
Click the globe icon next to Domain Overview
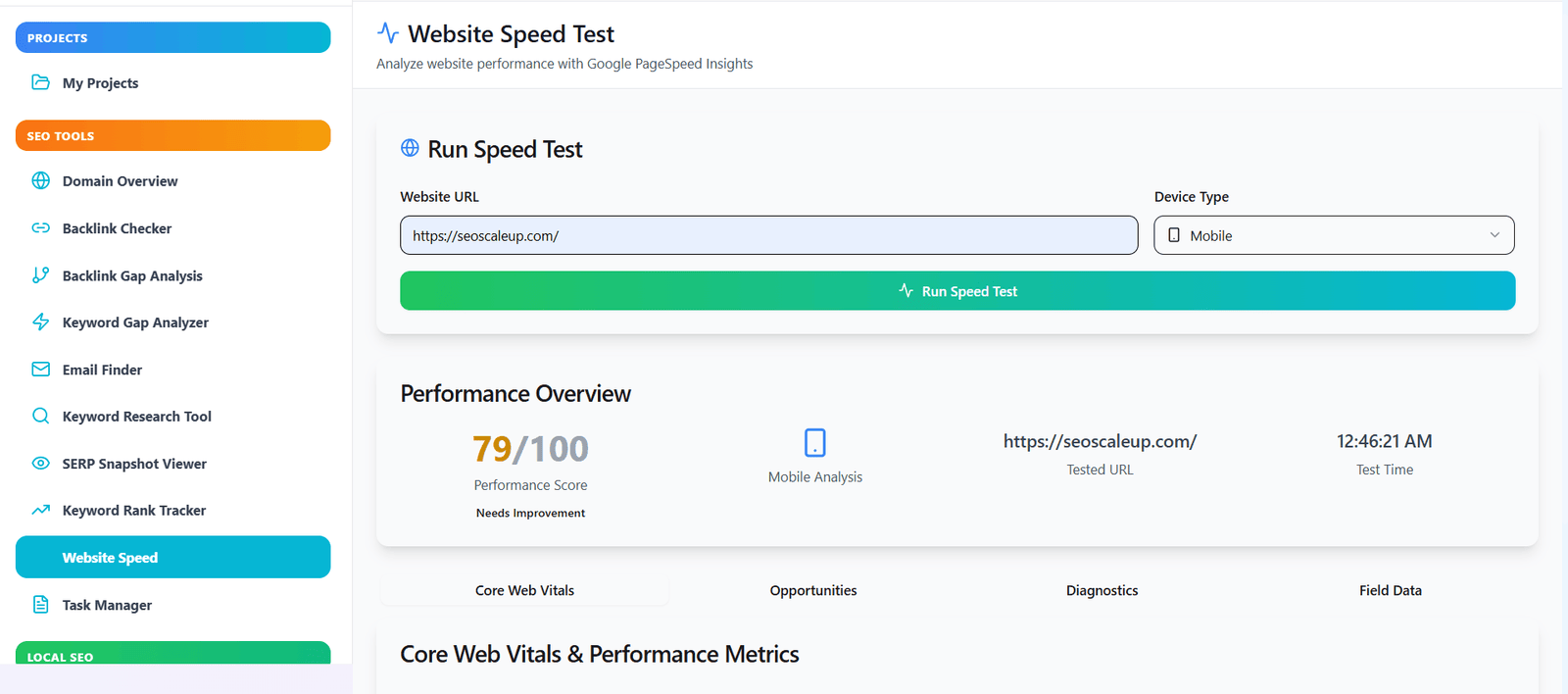[40, 180]
